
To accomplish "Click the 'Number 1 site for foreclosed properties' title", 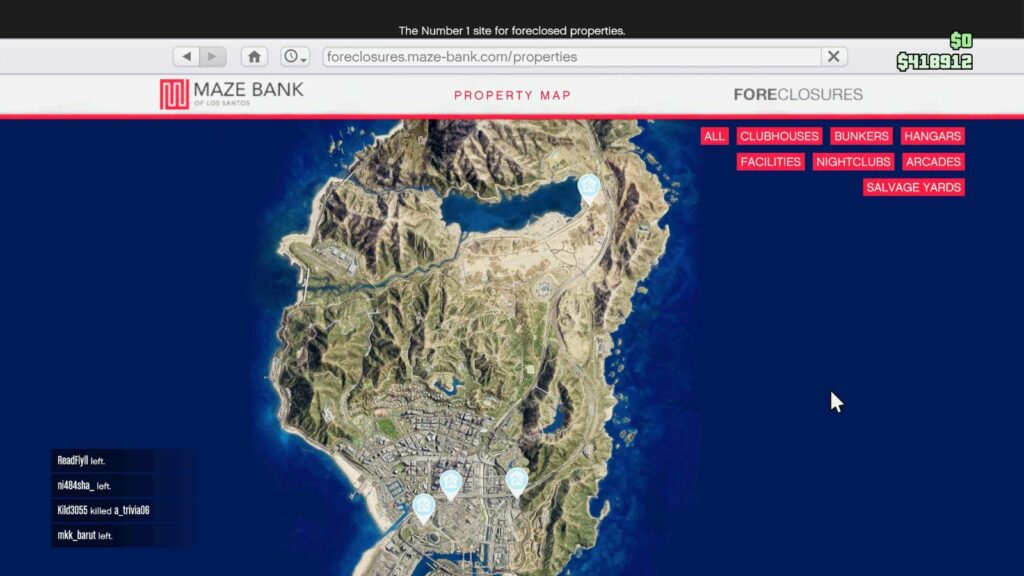I will click(x=512, y=31).
